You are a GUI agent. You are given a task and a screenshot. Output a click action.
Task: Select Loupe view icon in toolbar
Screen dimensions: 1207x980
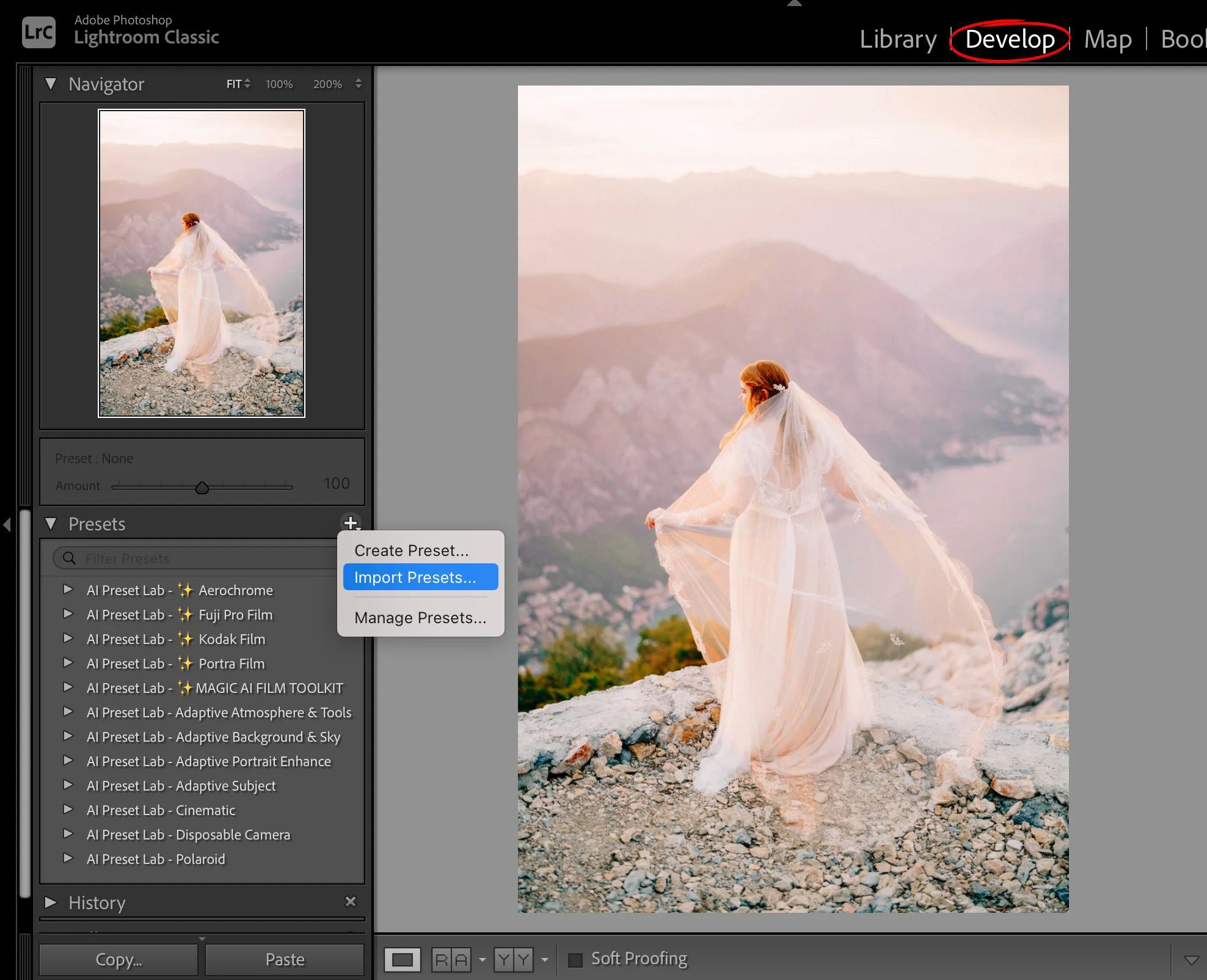[402, 959]
